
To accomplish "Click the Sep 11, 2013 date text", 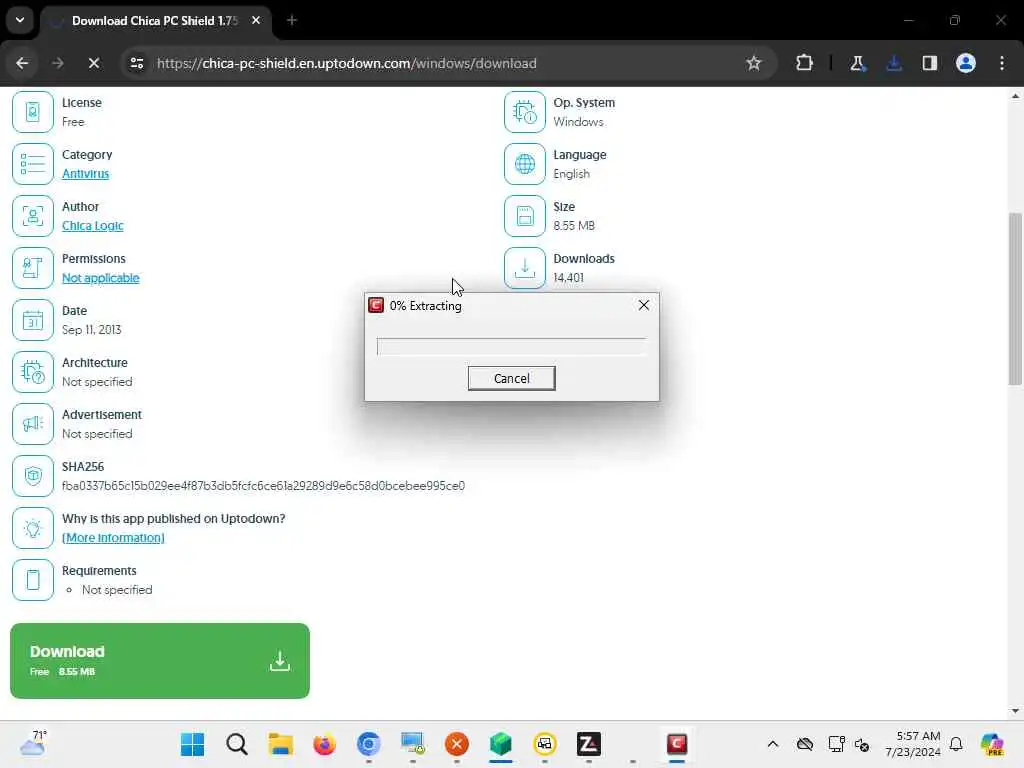I will tap(91, 330).
